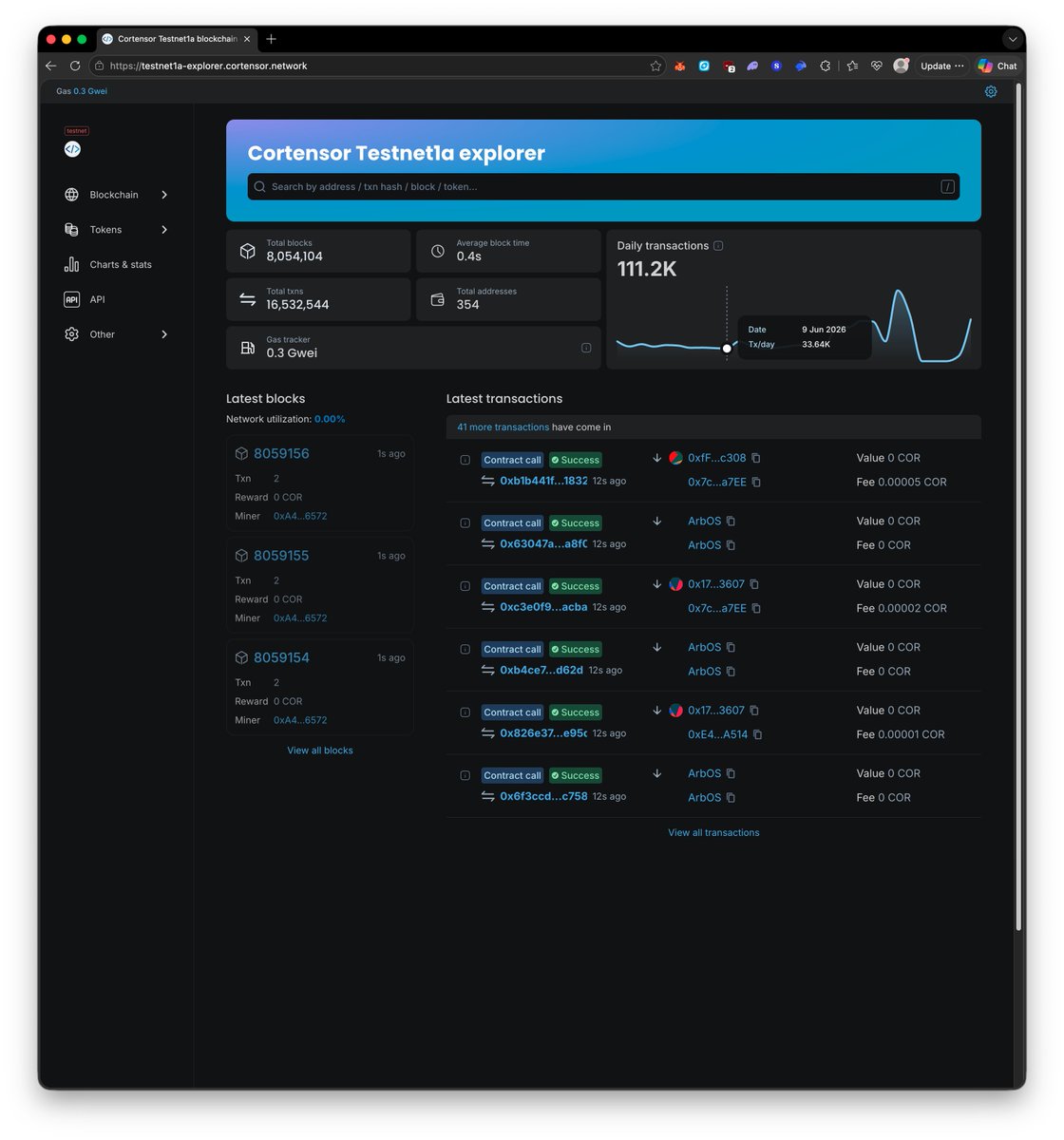1064x1140 pixels.
Task: Open recipient address 0xE4...A514
Action: [x=718, y=734]
